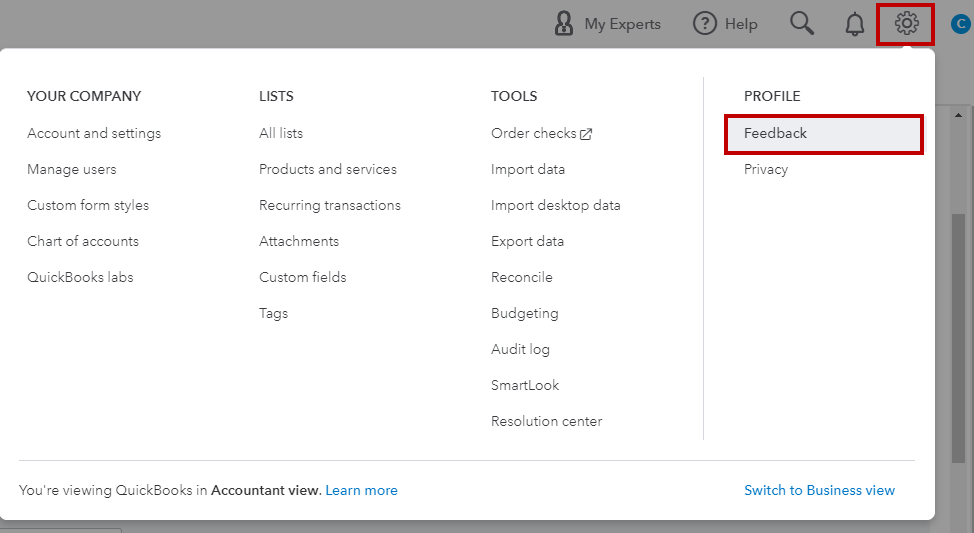Image resolution: width=974 pixels, height=533 pixels.
Task: Click Feedback under Profile
Action: coord(776,133)
